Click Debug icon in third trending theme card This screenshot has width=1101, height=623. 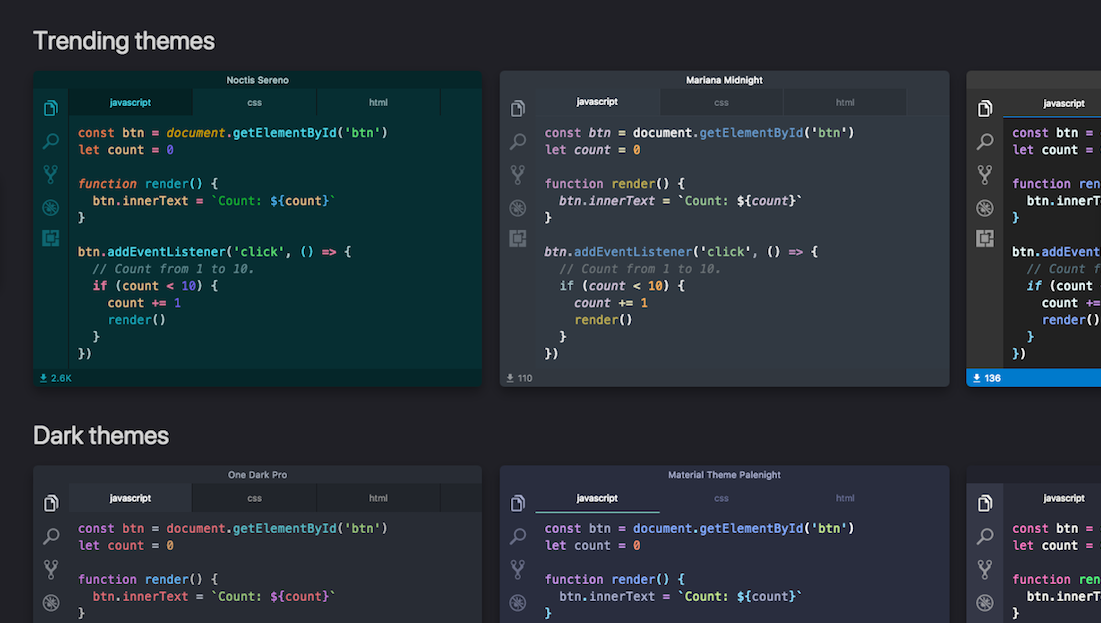[x=985, y=207]
